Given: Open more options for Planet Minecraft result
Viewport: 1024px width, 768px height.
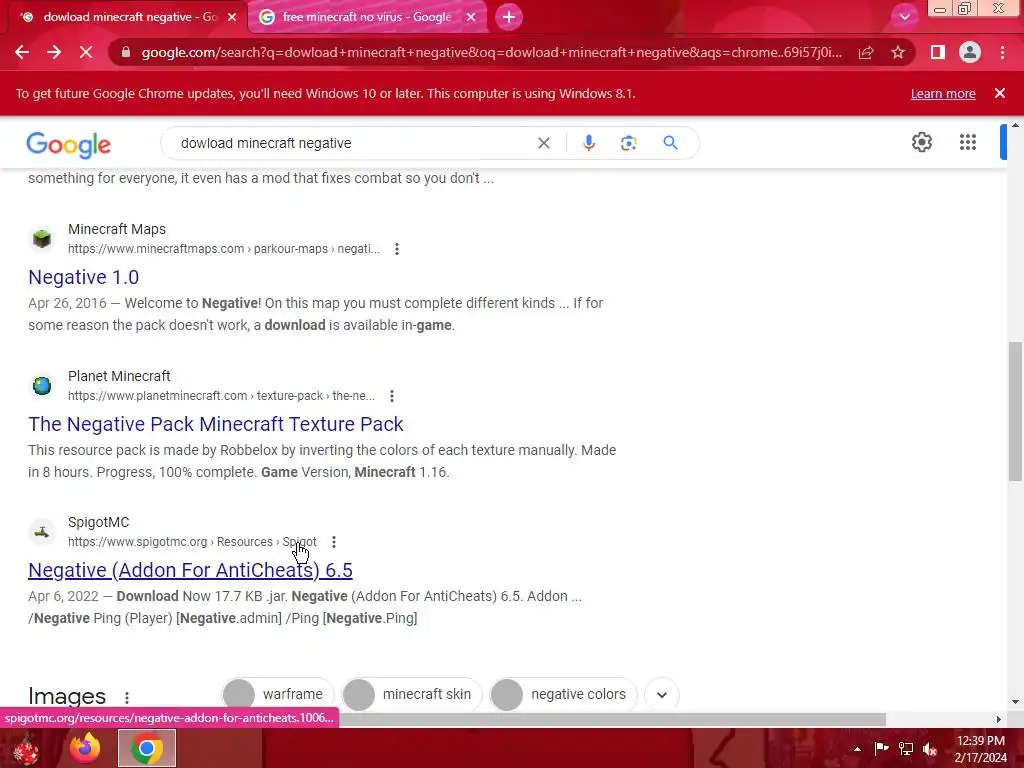Looking at the screenshot, I should tap(391, 396).
